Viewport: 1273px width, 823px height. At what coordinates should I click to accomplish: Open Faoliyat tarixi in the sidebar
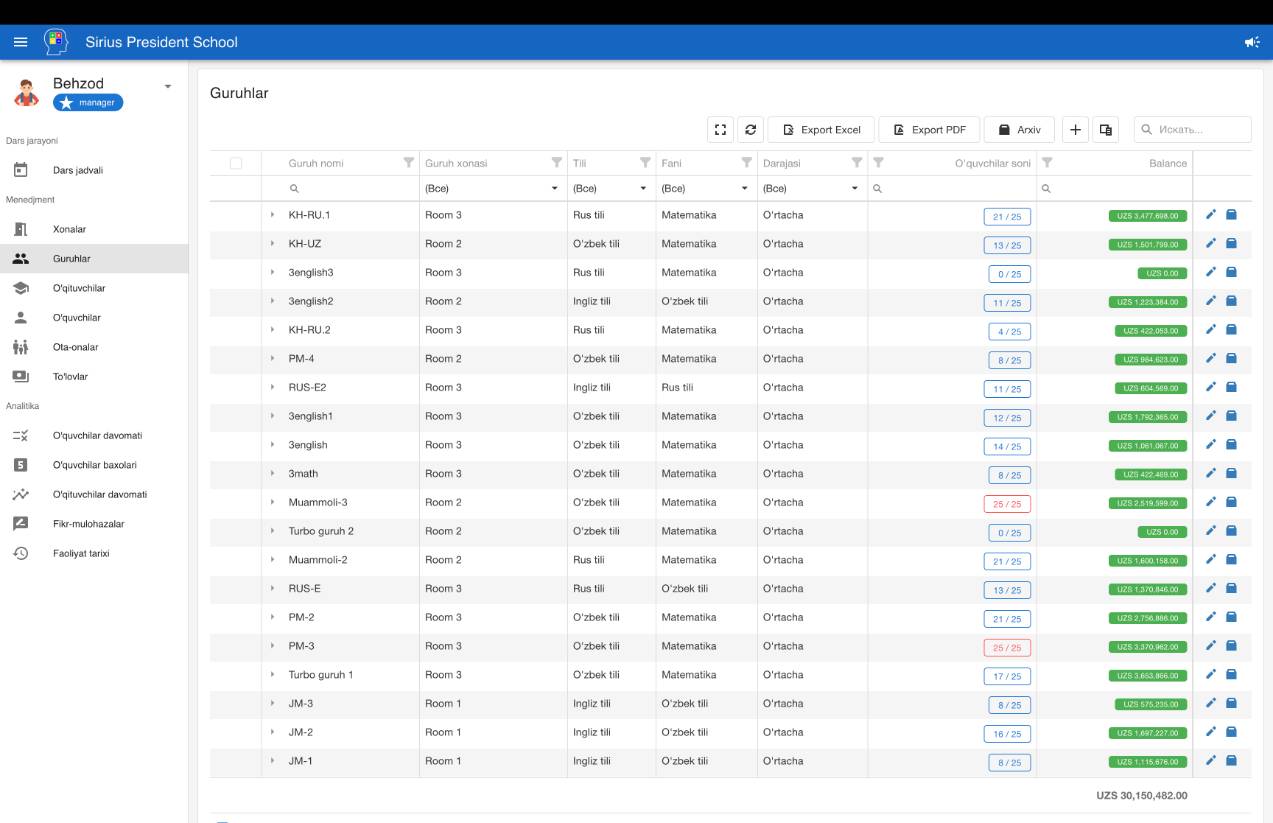point(94,553)
